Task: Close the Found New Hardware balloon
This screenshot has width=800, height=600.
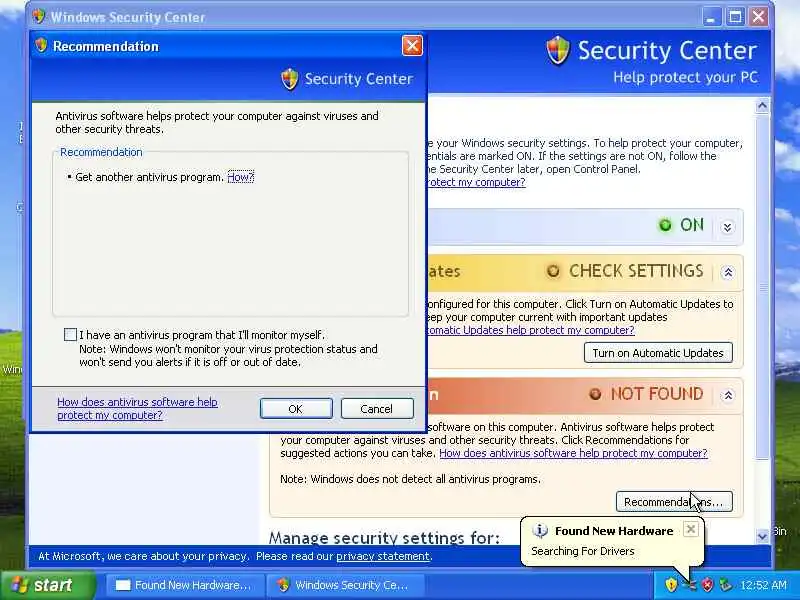Action: pos(691,529)
